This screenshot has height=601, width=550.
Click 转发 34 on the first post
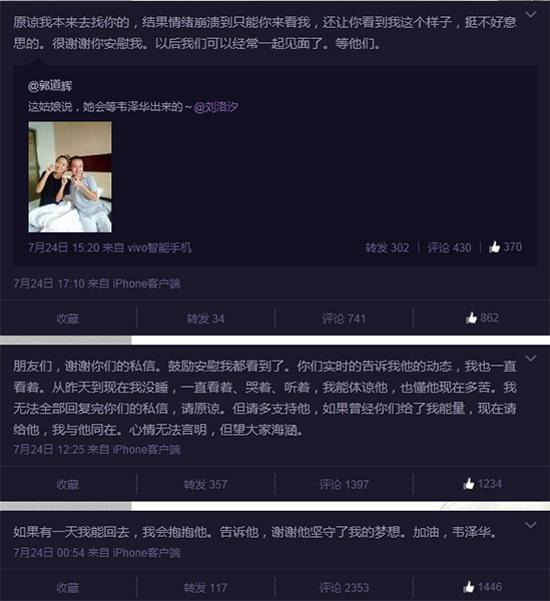click(x=205, y=319)
